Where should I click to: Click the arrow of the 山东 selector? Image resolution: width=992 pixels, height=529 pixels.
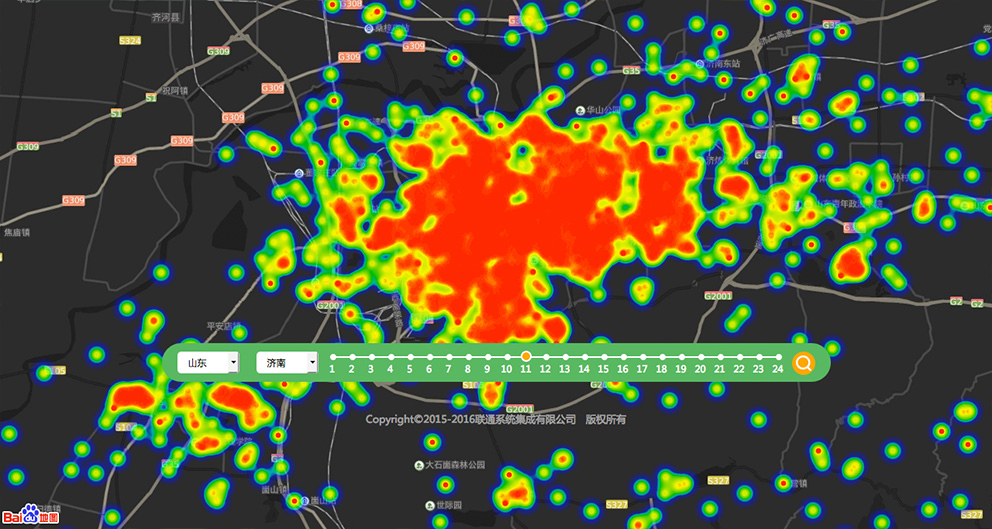pyautogui.click(x=233, y=363)
